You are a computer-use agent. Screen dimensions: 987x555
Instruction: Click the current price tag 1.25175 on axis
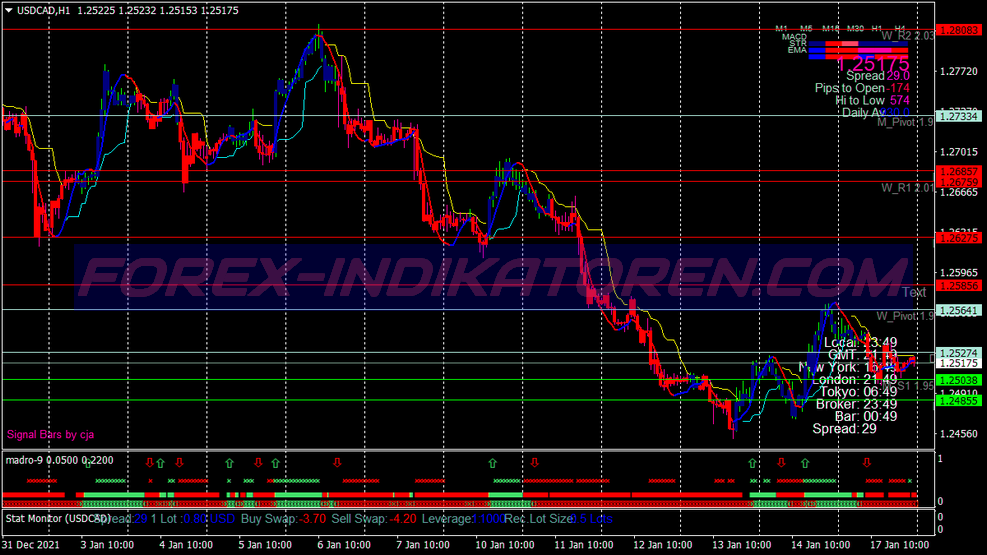958,363
